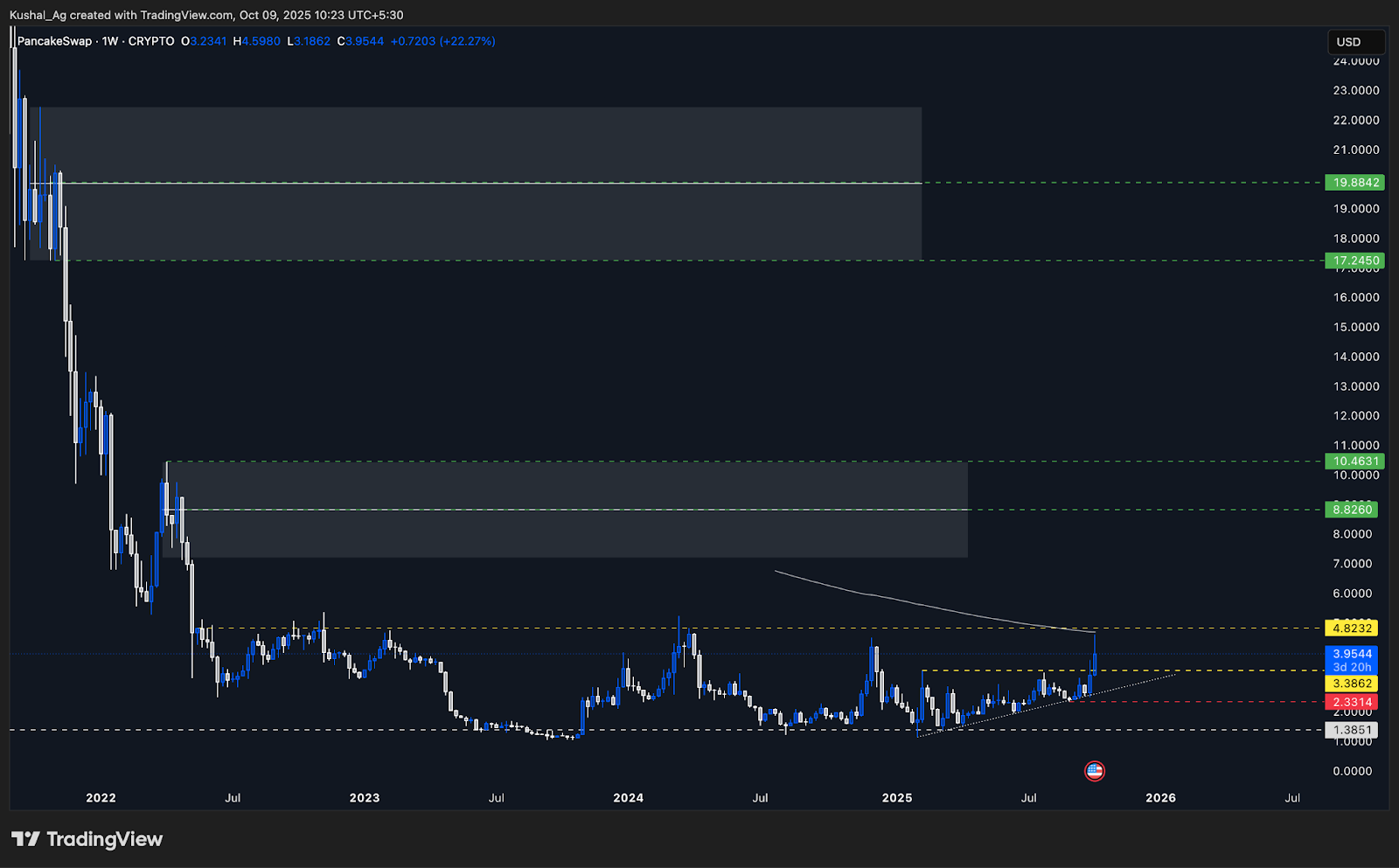Viewport: 1399px width, 868px height.
Task: Click the 7.0000 price axis tick
Action: tap(1353, 564)
